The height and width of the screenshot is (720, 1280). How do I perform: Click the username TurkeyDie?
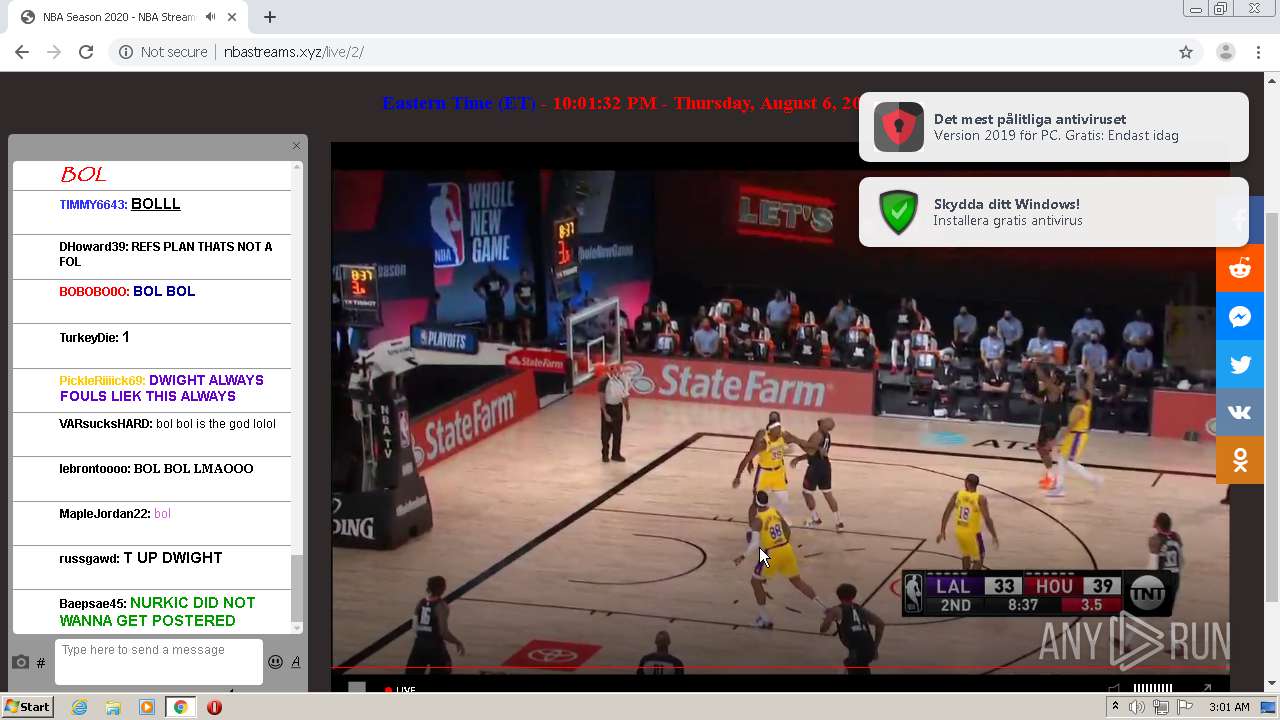click(89, 338)
